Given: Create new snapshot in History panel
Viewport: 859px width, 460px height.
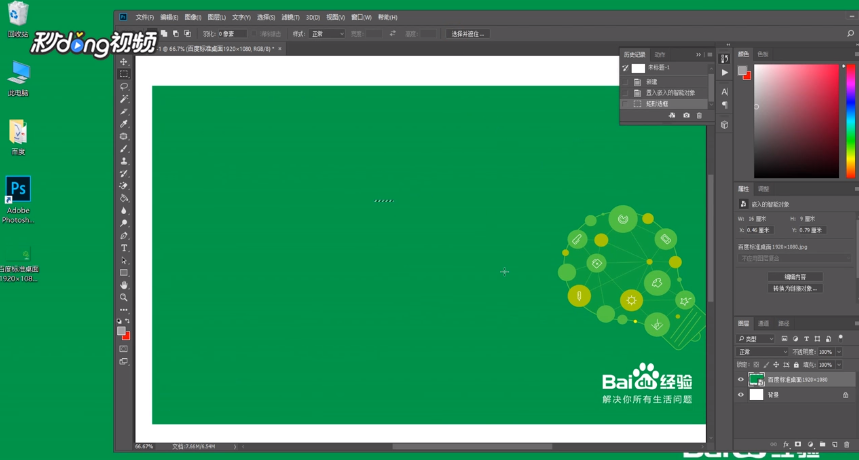Looking at the screenshot, I should tap(686, 116).
